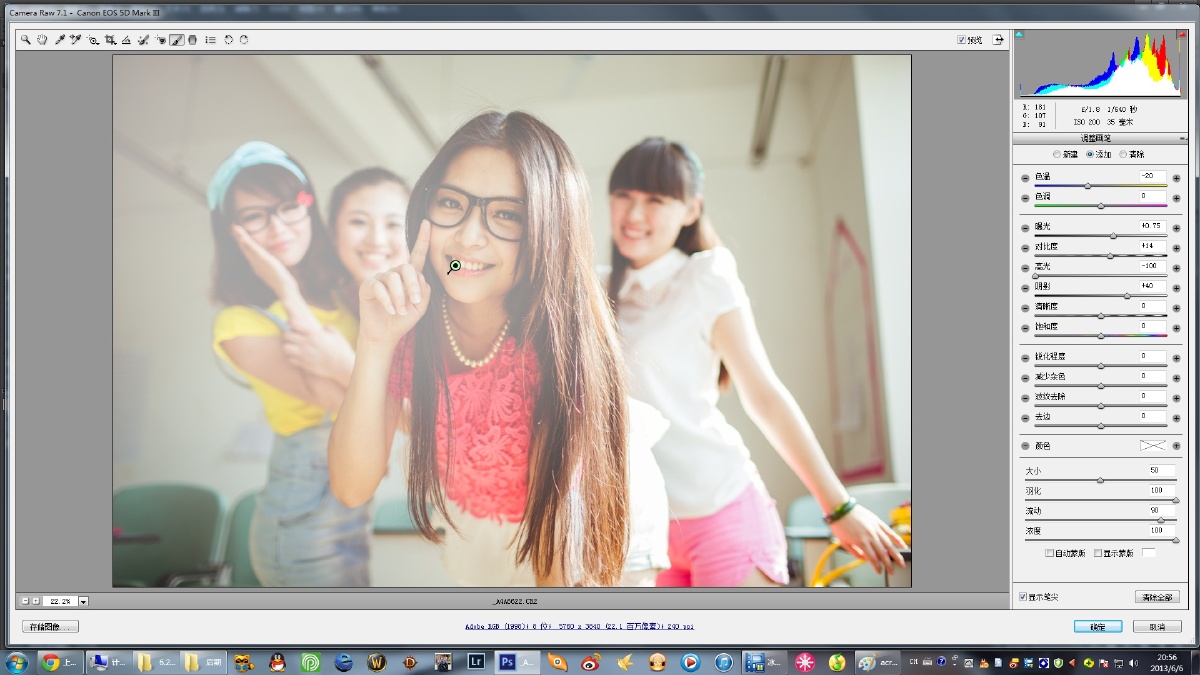Open the preferences list icon in toolbar

[x=210, y=40]
